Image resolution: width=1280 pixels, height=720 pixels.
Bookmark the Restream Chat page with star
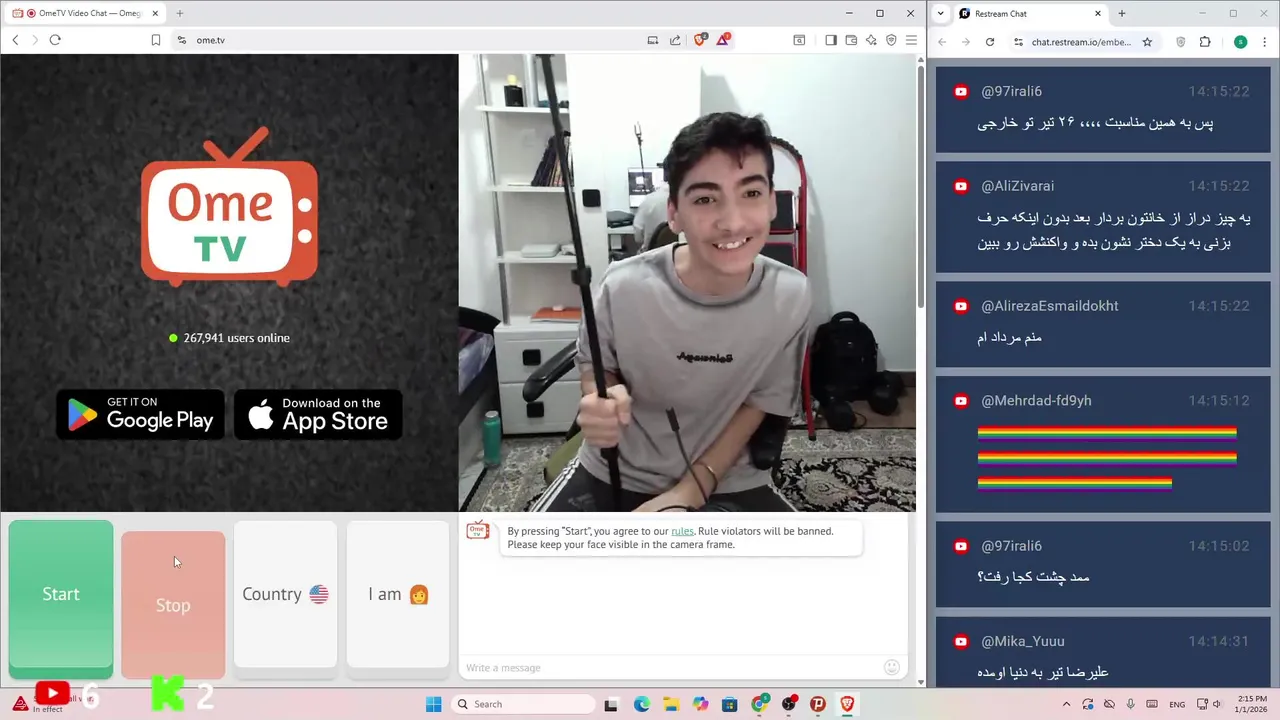coord(1147,42)
